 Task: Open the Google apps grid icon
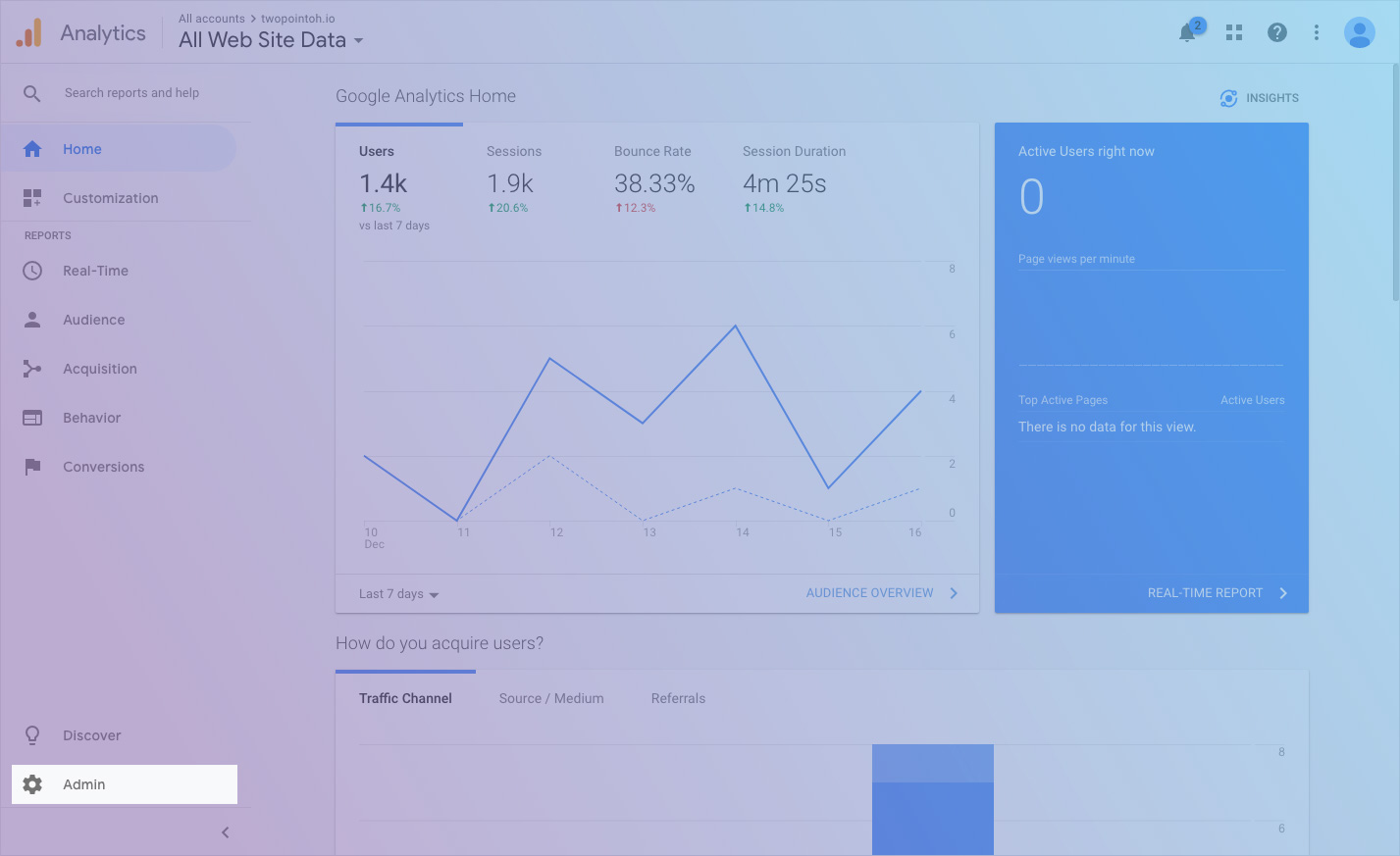point(1234,32)
